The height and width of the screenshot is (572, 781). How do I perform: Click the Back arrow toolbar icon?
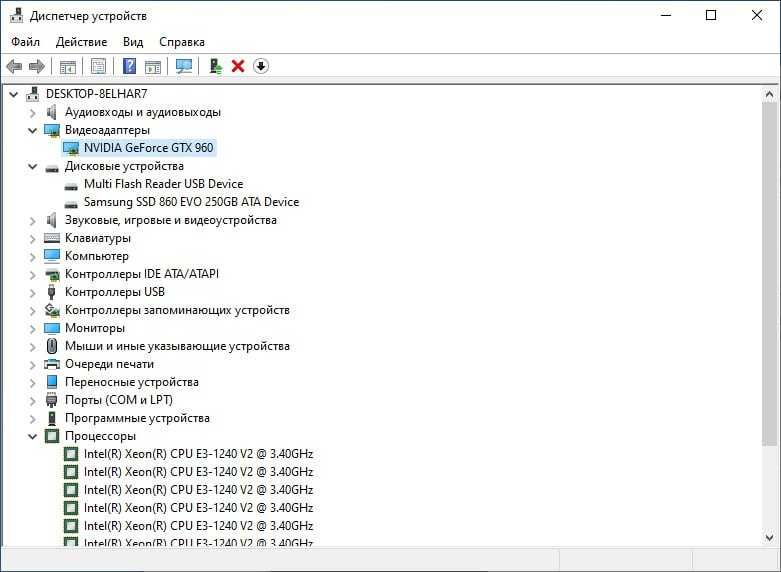point(14,66)
